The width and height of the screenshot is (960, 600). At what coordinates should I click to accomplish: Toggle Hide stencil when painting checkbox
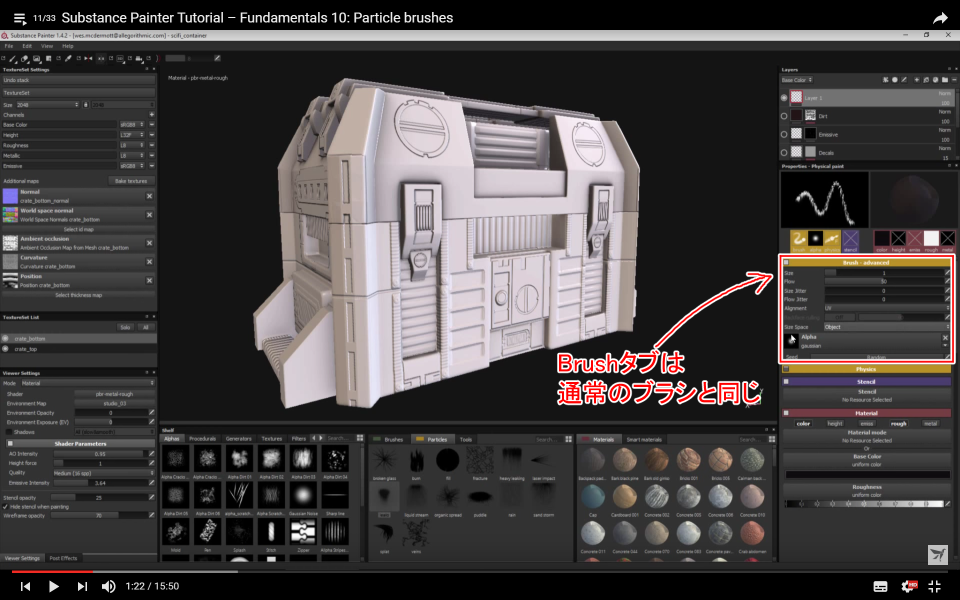[x=6, y=507]
